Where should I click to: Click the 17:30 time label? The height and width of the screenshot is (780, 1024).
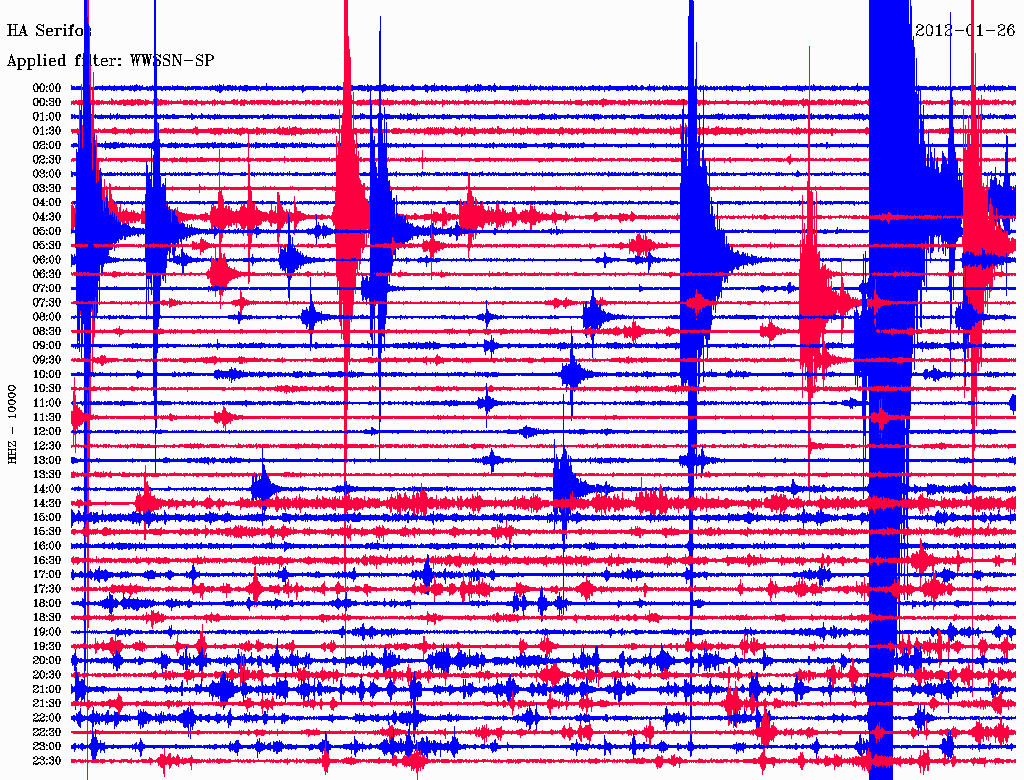[47, 589]
